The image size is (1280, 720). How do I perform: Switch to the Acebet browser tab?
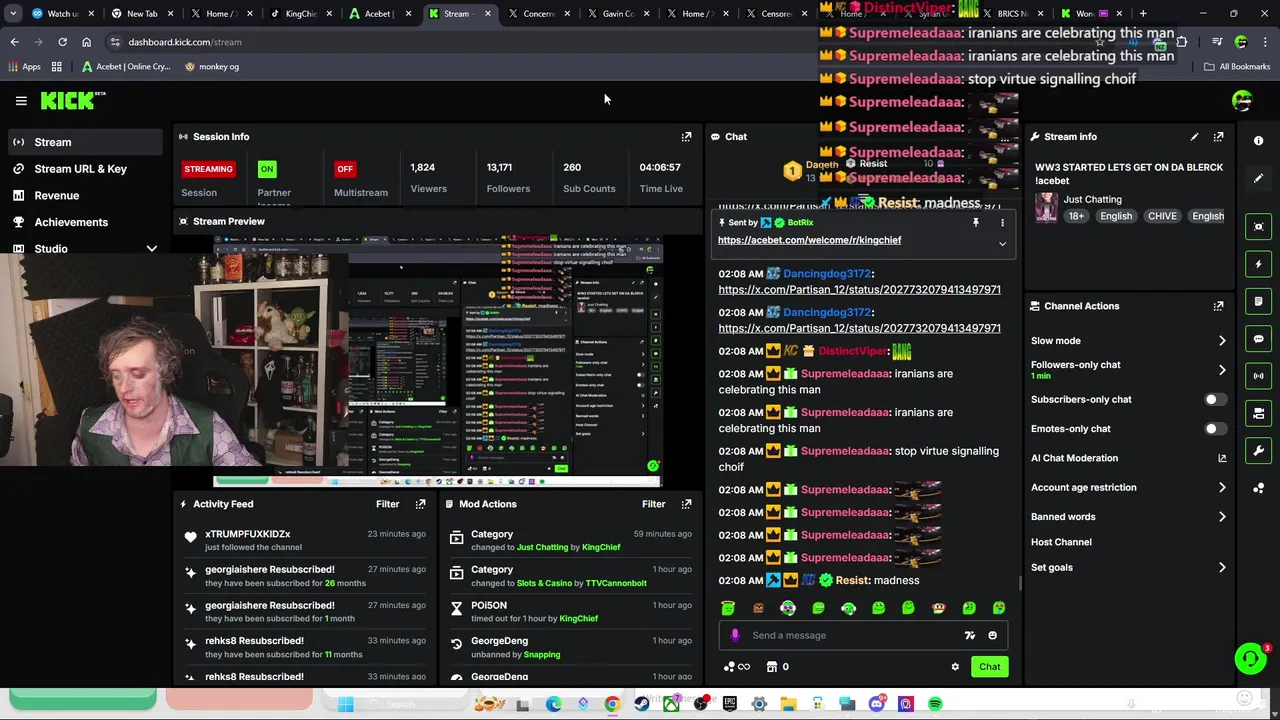click(379, 14)
